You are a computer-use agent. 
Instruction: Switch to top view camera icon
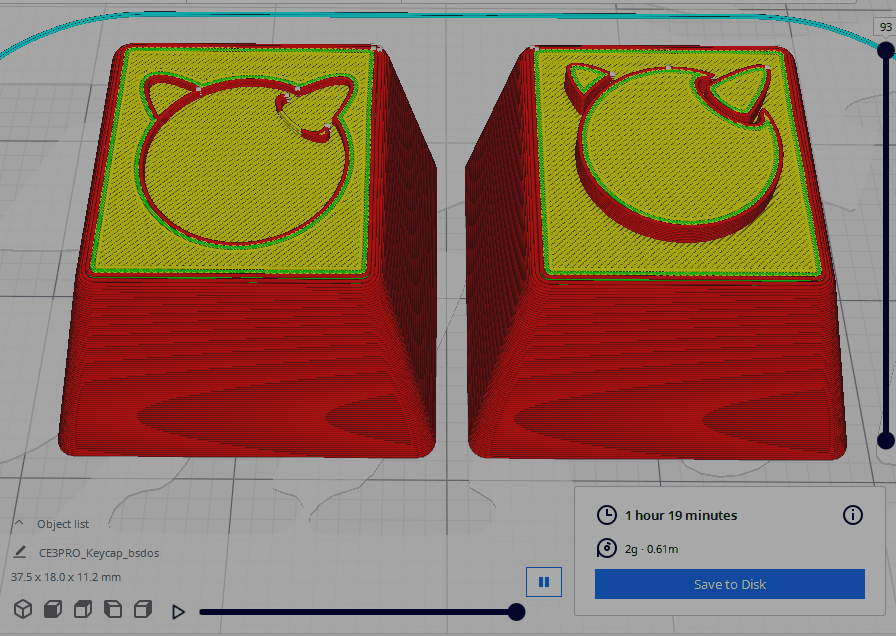pos(83,609)
